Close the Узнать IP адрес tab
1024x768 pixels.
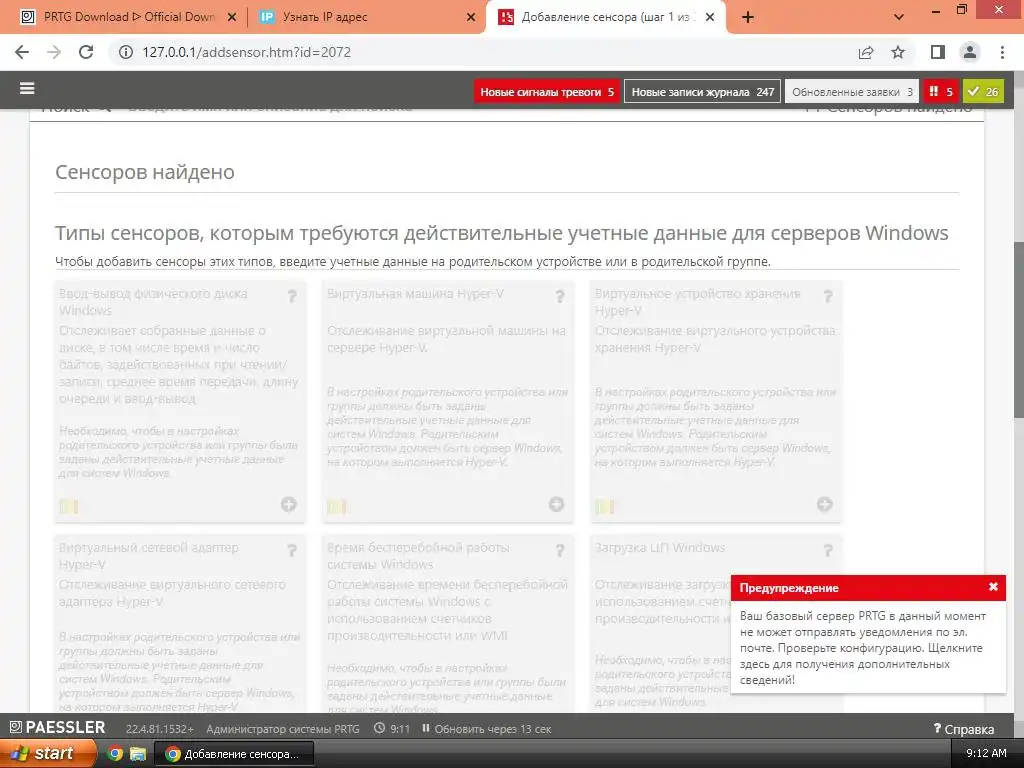pos(471,18)
